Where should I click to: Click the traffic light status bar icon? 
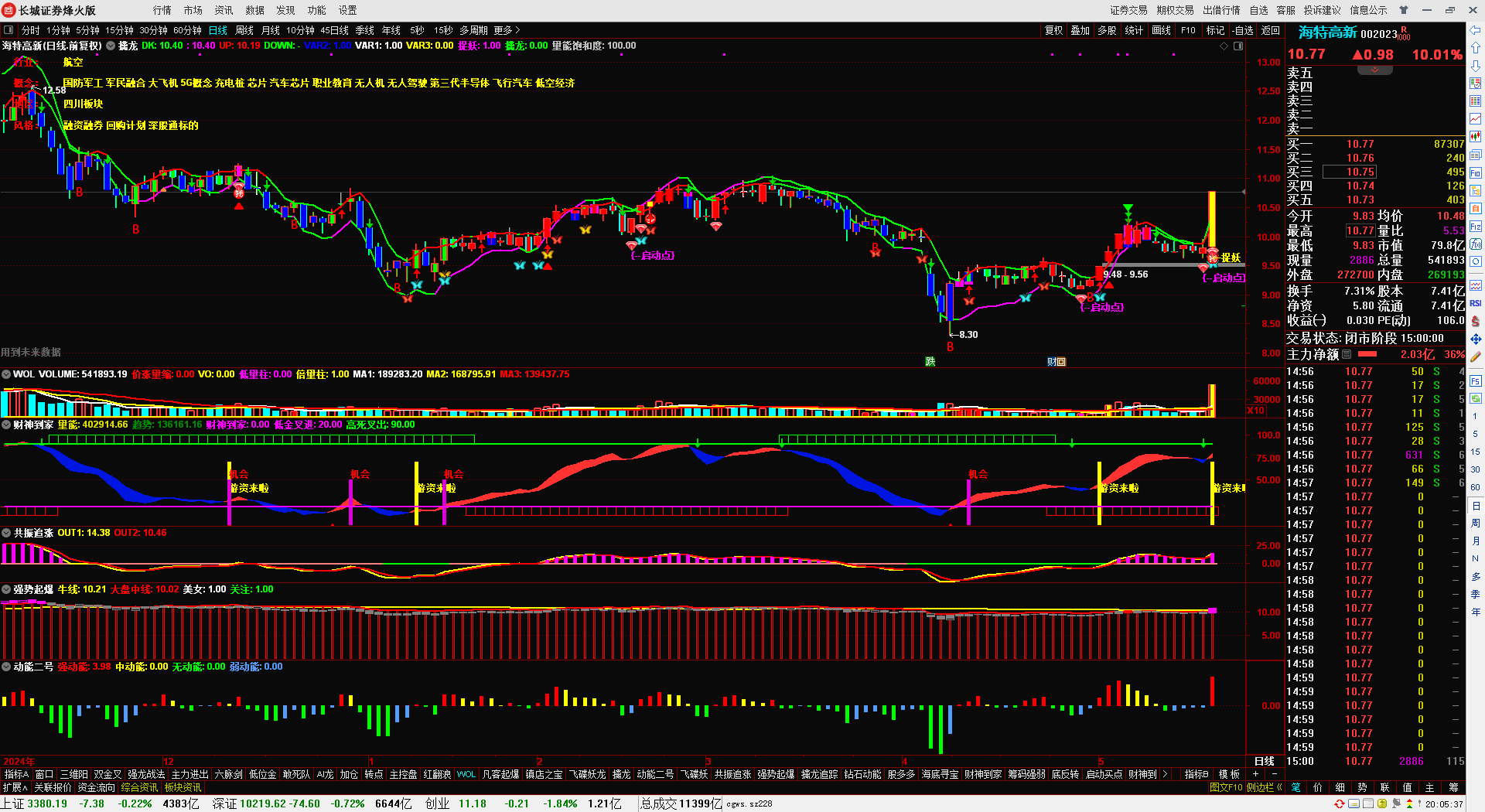(x=1408, y=804)
